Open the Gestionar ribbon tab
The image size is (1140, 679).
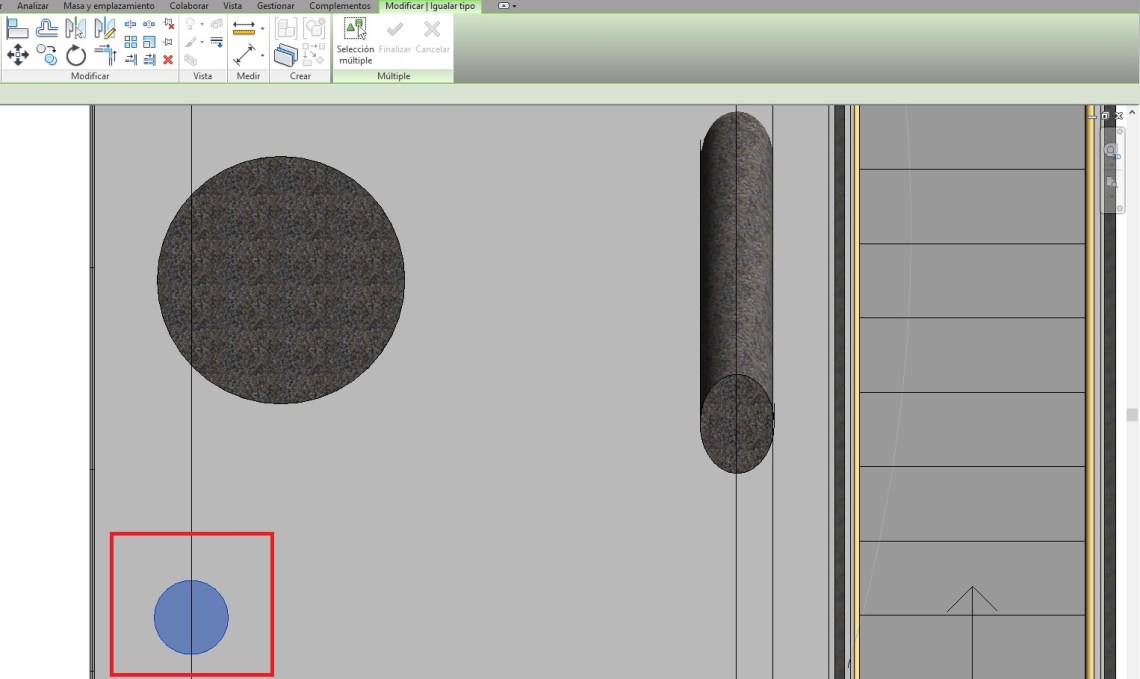point(276,6)
